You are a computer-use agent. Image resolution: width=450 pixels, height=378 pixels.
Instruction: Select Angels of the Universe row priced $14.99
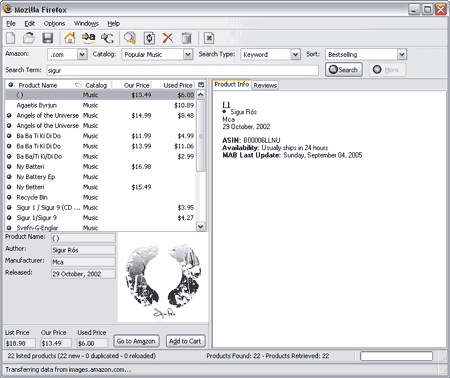(101, 115)
